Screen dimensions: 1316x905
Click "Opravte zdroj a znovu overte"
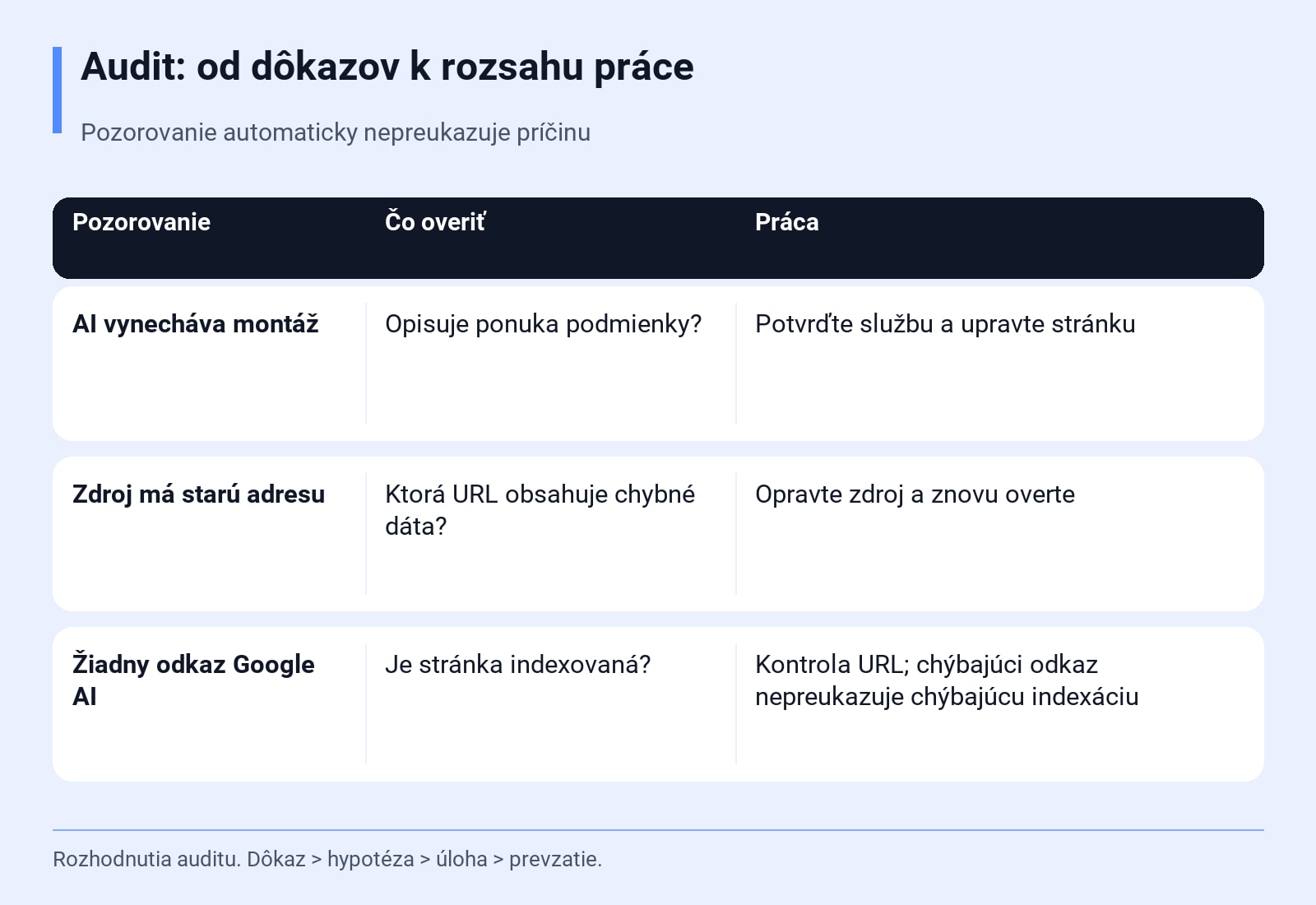tap(915, 494)
